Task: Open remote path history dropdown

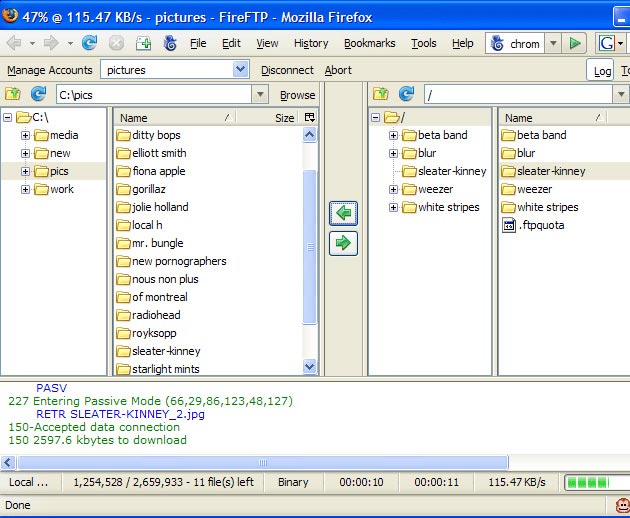Action: click(x=621, y=95)
